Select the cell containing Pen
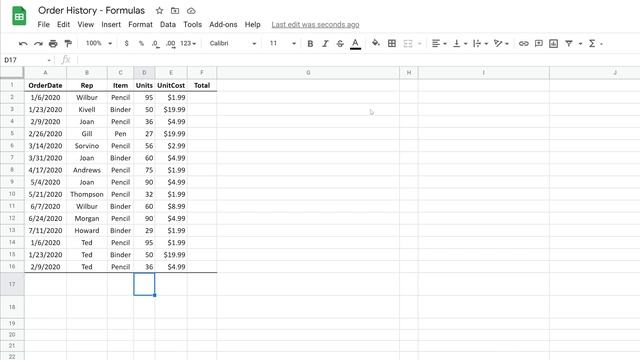 pos(120,134)
